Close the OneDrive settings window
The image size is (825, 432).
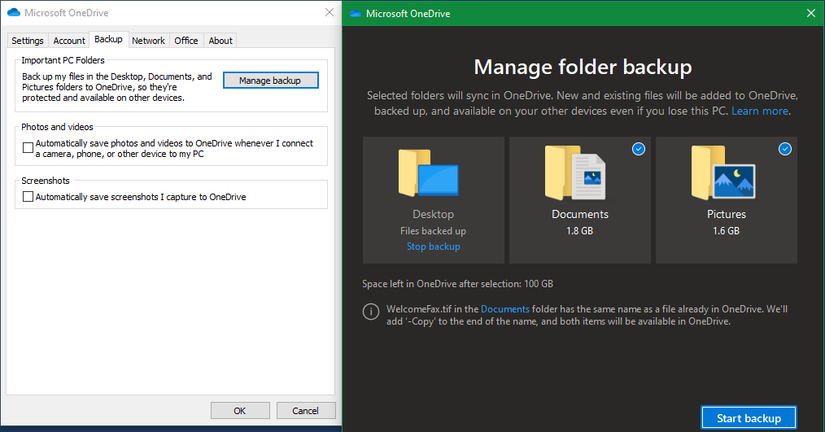click(x=329, y=12)
